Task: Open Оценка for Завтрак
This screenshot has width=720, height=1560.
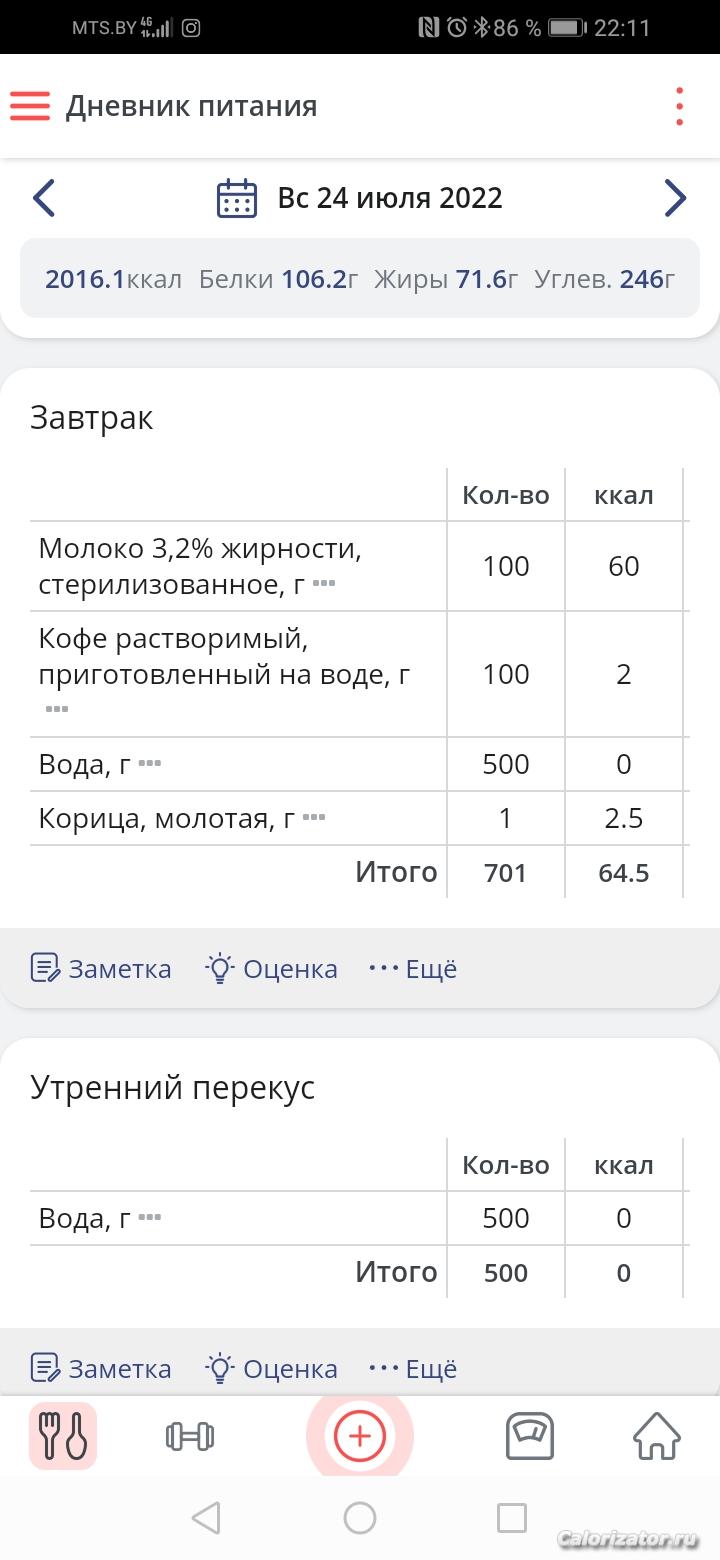Action: (x=271, y=969)
